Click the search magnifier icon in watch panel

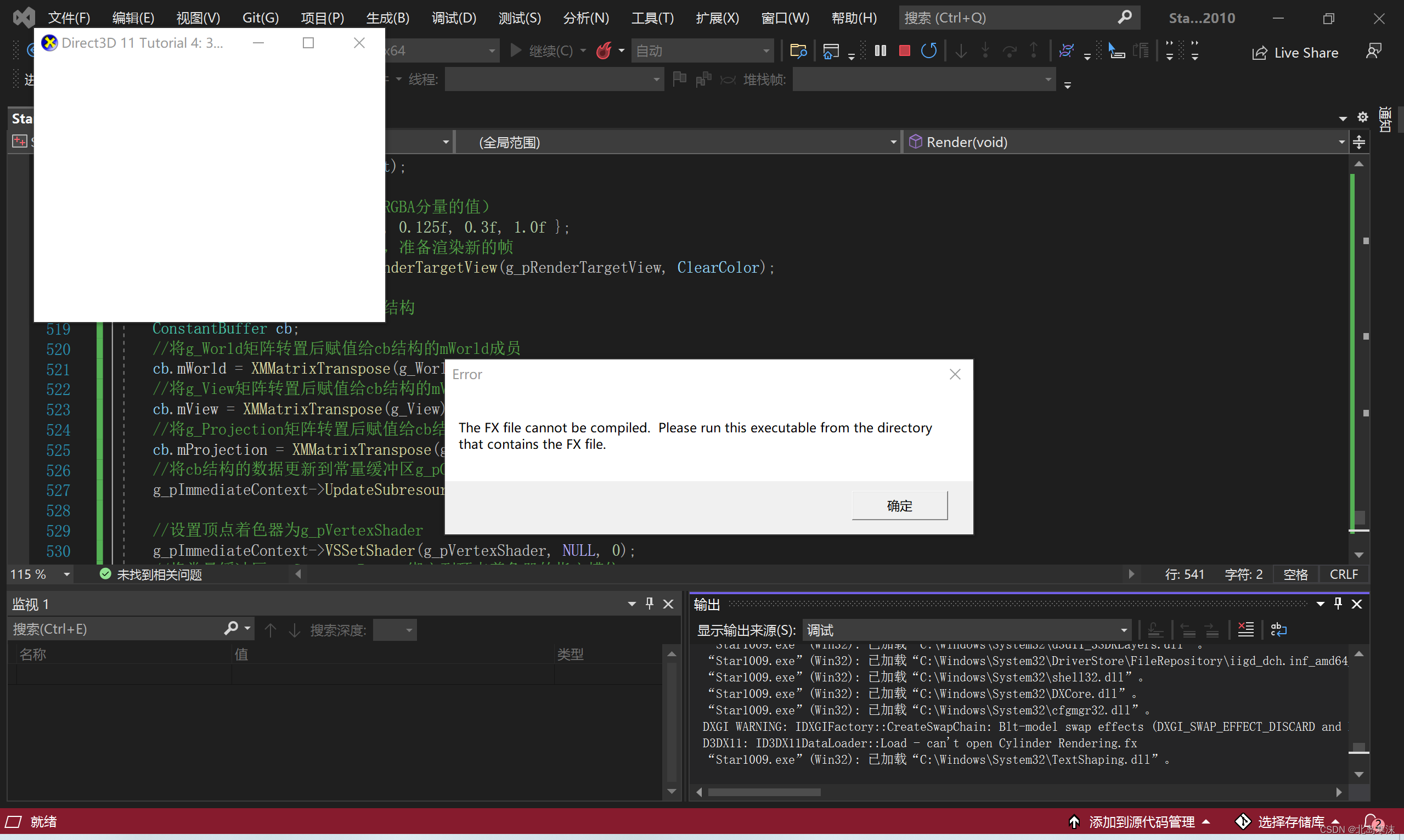coord(231,628)
